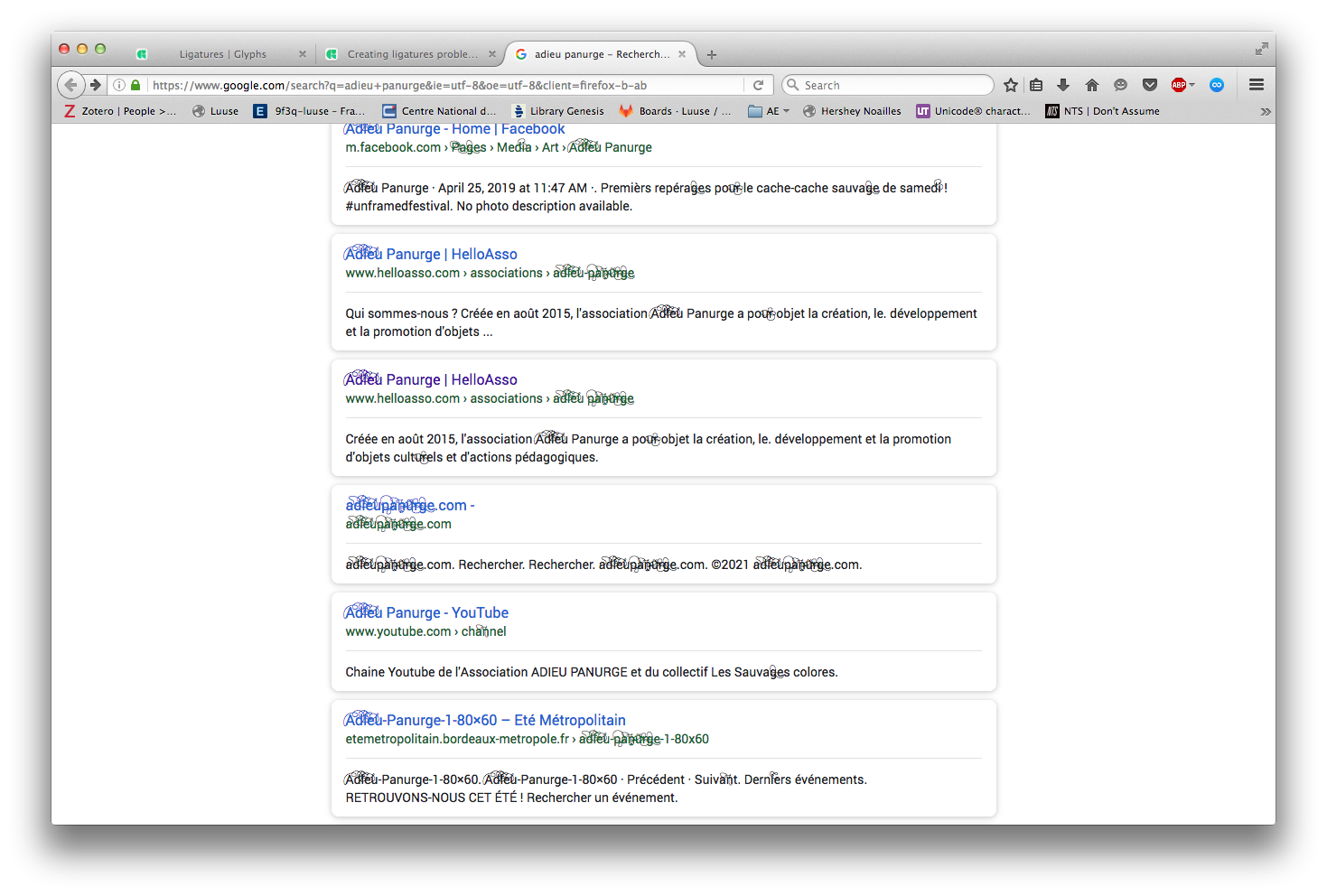This screenshot has height=896, width=1327.
Task: Open the hamburger menu in Firefox
Action: click(x=1256, y=85)
